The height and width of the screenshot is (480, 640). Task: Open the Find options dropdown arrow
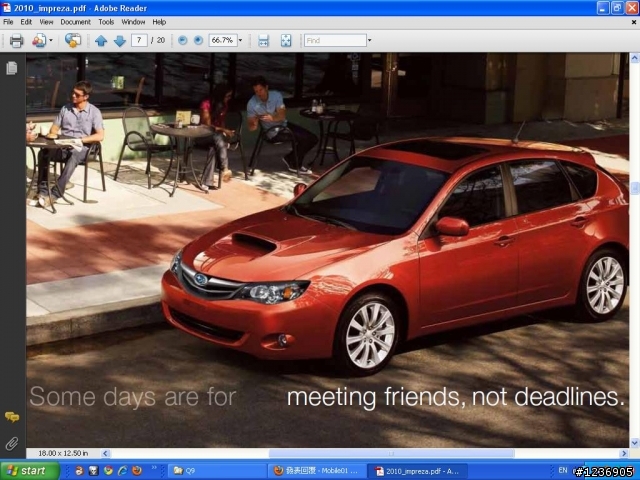369,40
